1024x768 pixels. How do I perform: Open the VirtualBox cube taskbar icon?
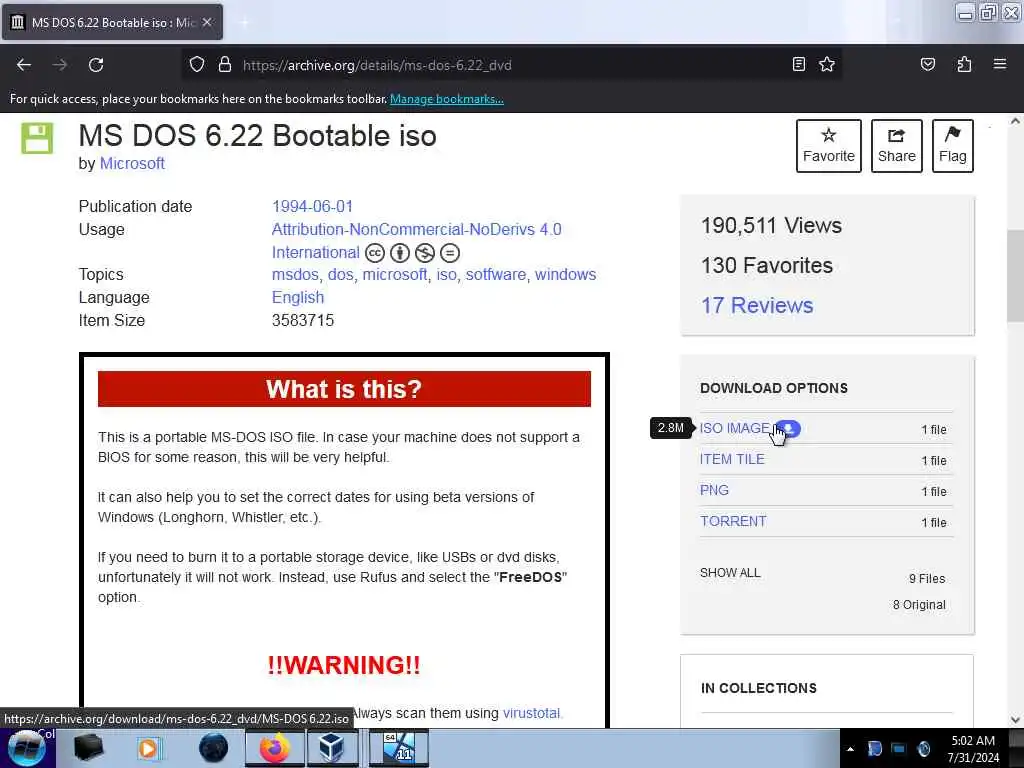331,748
